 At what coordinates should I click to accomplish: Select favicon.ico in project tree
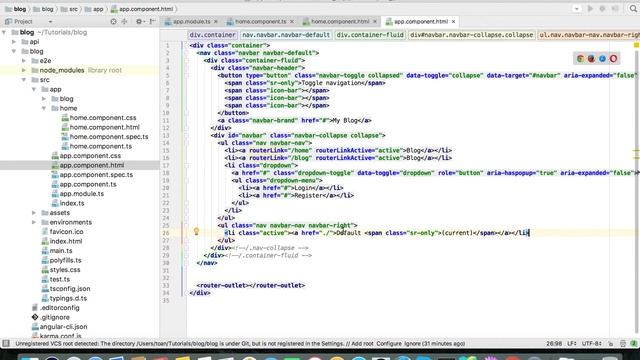pos(66,231)
